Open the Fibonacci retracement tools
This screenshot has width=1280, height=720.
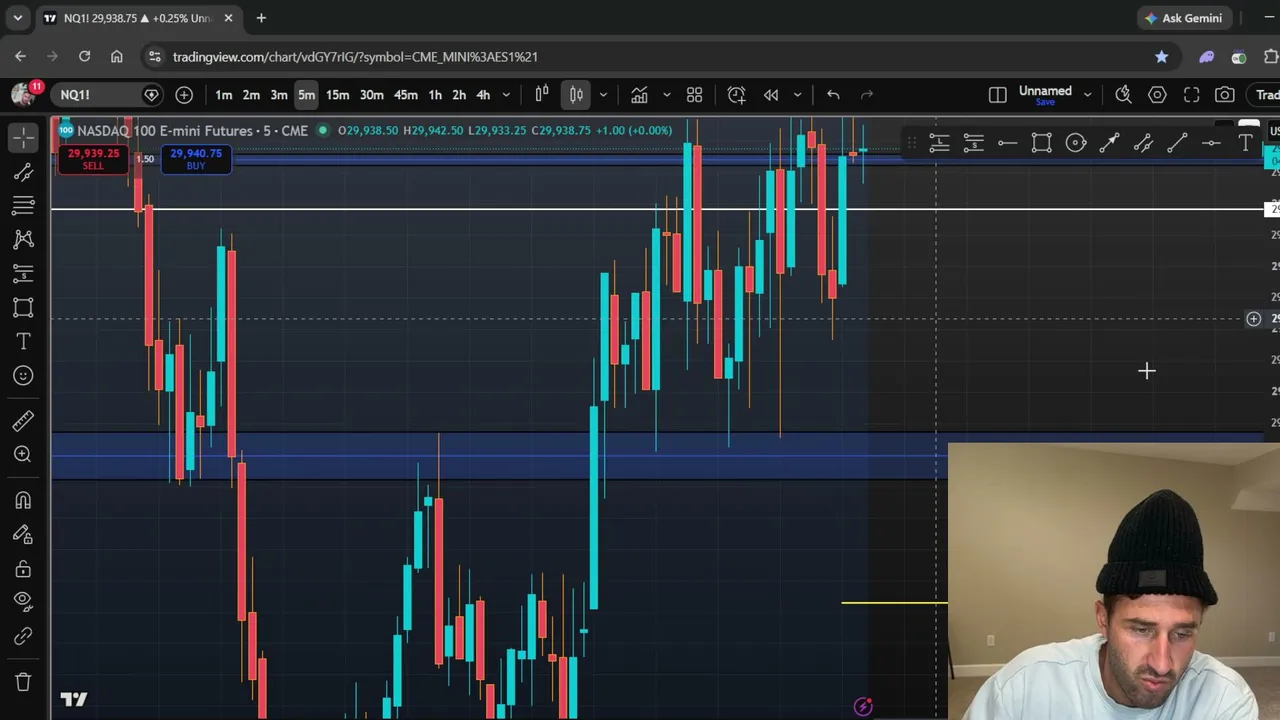pos(23,206)
